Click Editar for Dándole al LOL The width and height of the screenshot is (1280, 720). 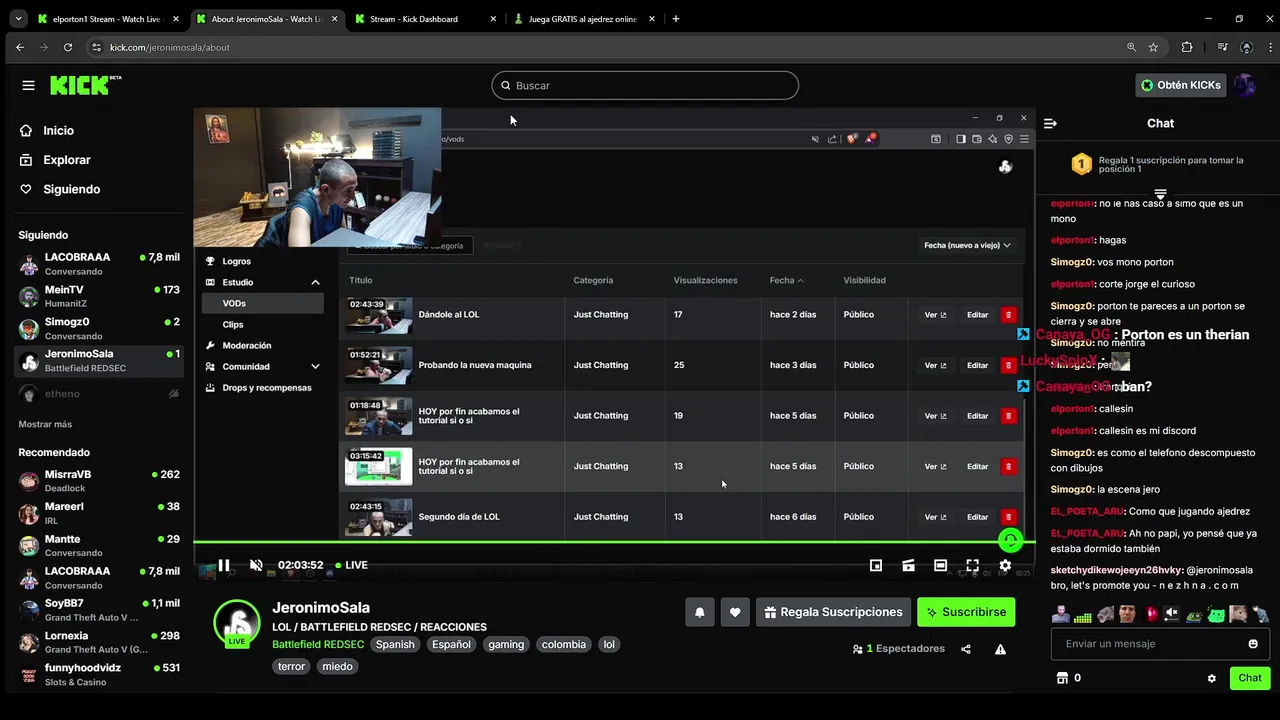pos(977,315)
